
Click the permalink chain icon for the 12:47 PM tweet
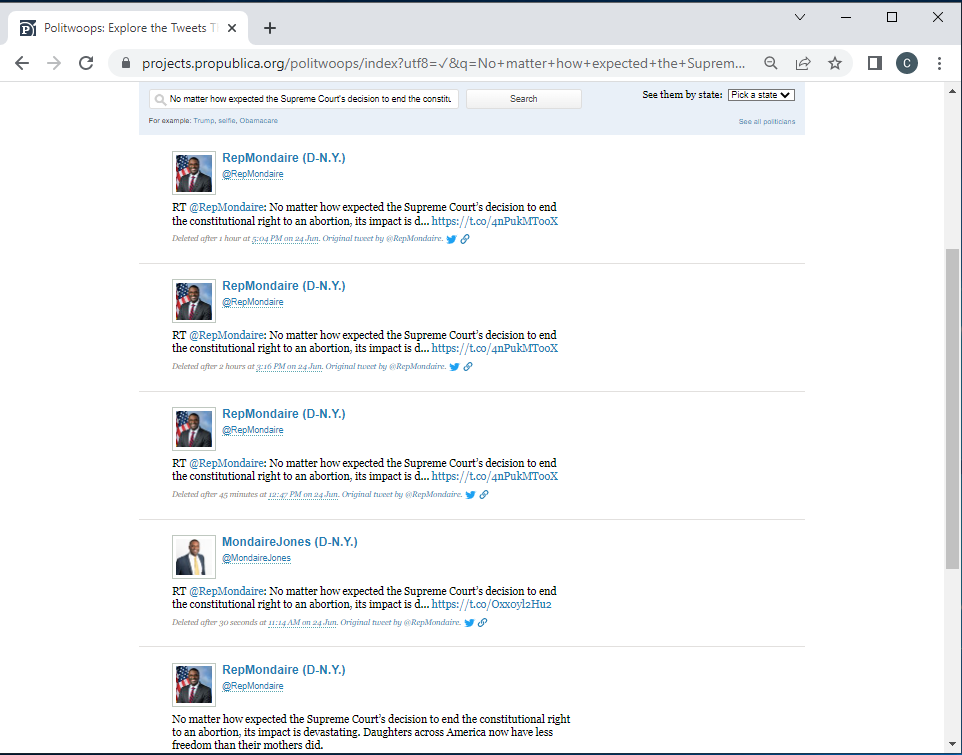(x=484, y=495)
